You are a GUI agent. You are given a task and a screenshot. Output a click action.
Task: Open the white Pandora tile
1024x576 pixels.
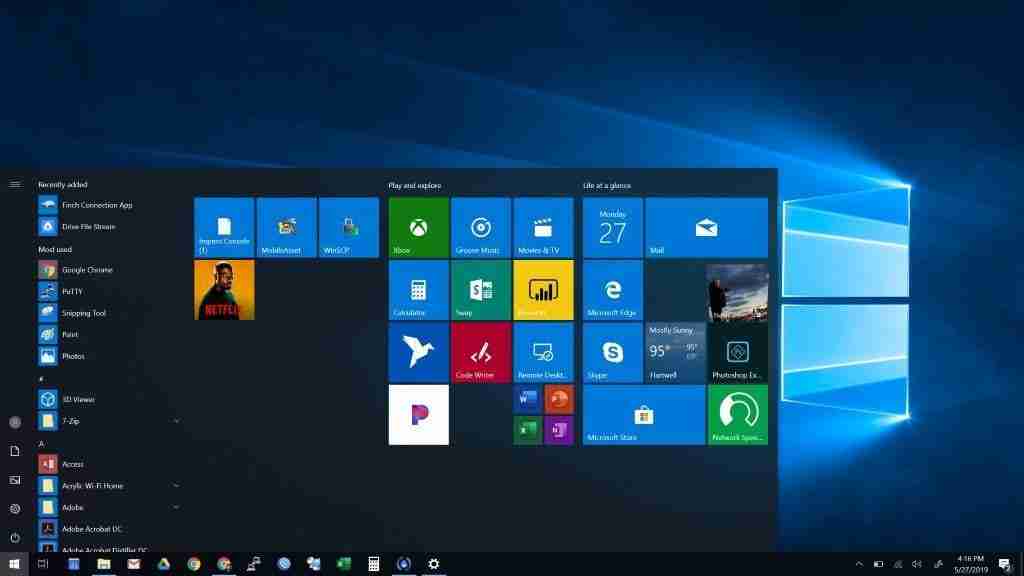pyautogui.click(x=419, y=415)
